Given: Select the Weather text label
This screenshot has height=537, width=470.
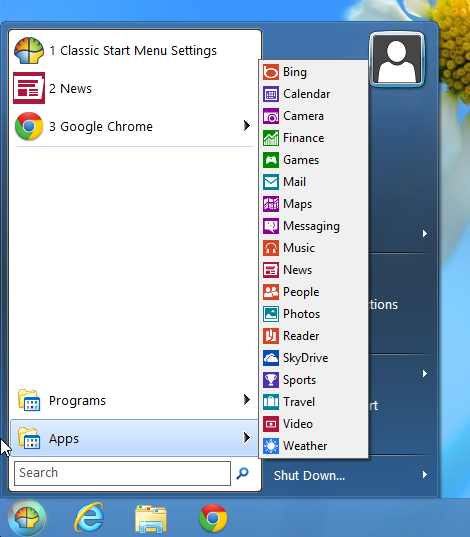Looking at the screenshot, I should point(305,446).
